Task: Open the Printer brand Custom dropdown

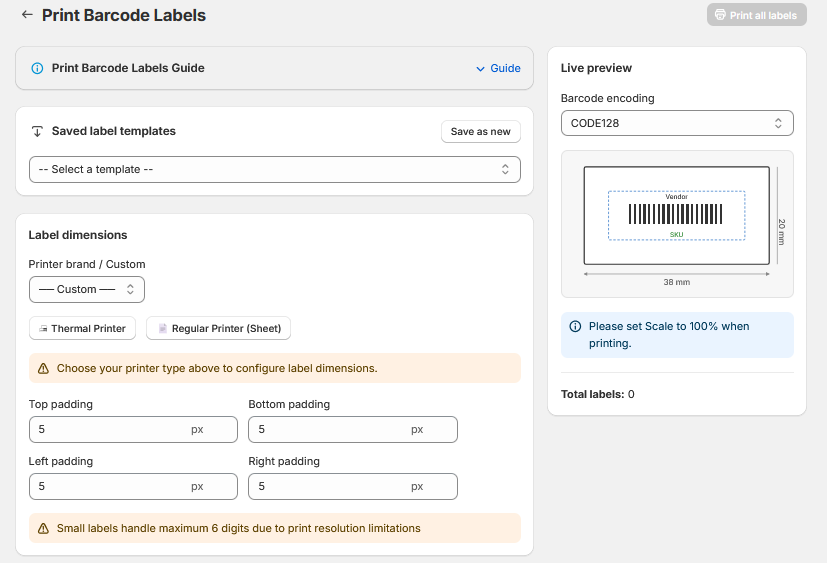Action: point(87,289)
